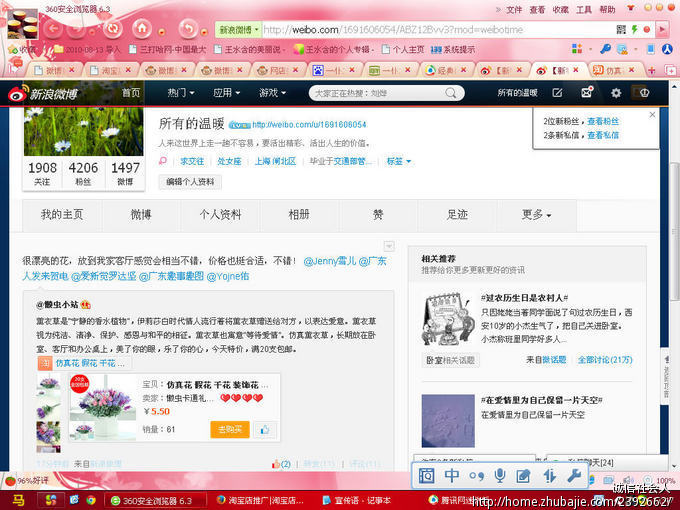Open the QR code icon in address bar
The width and height of the screenshot is (680, 510).
pyautogui.click(x=621, y=29)
